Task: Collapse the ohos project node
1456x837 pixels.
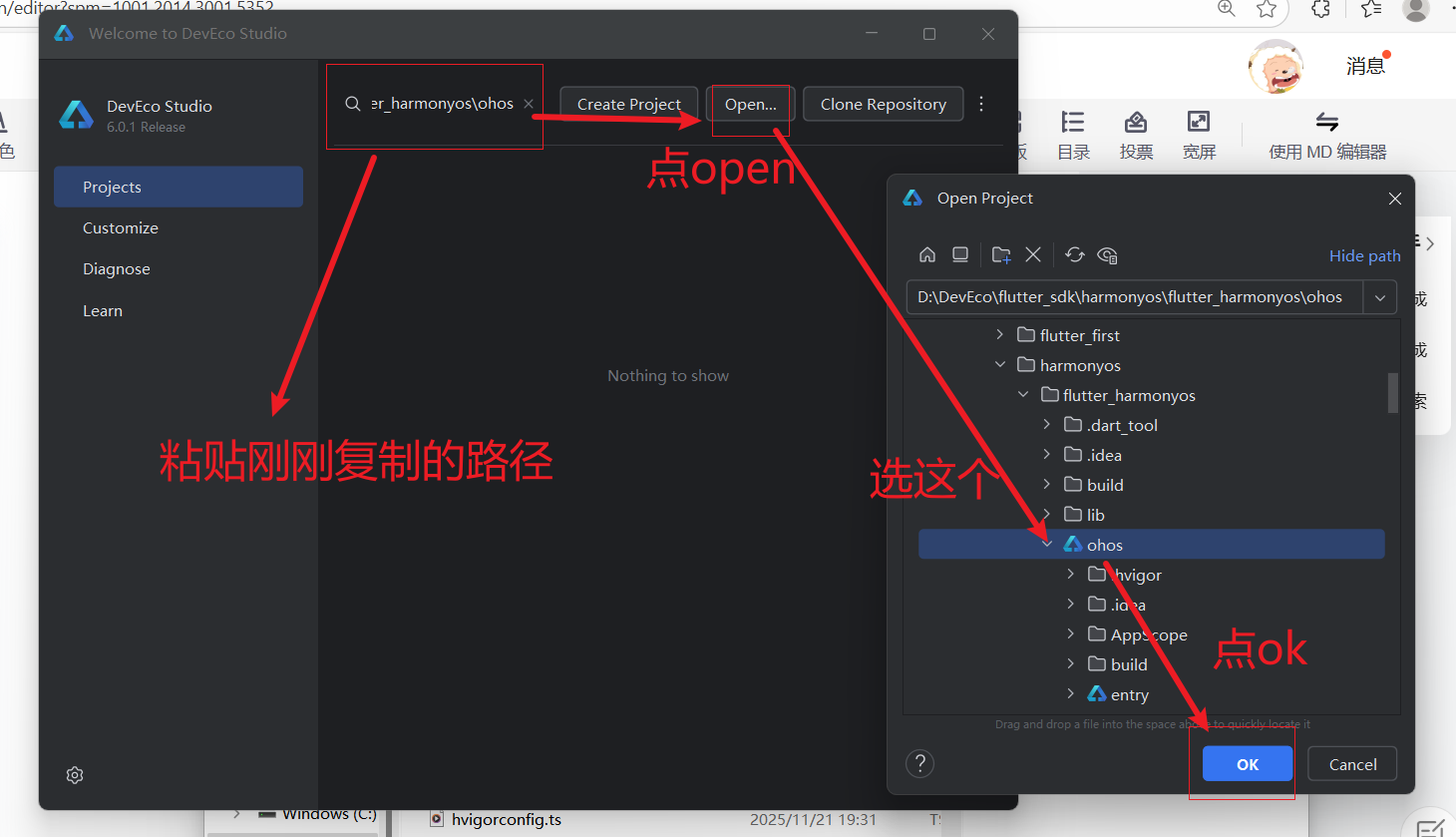Action: point(1047,545)
